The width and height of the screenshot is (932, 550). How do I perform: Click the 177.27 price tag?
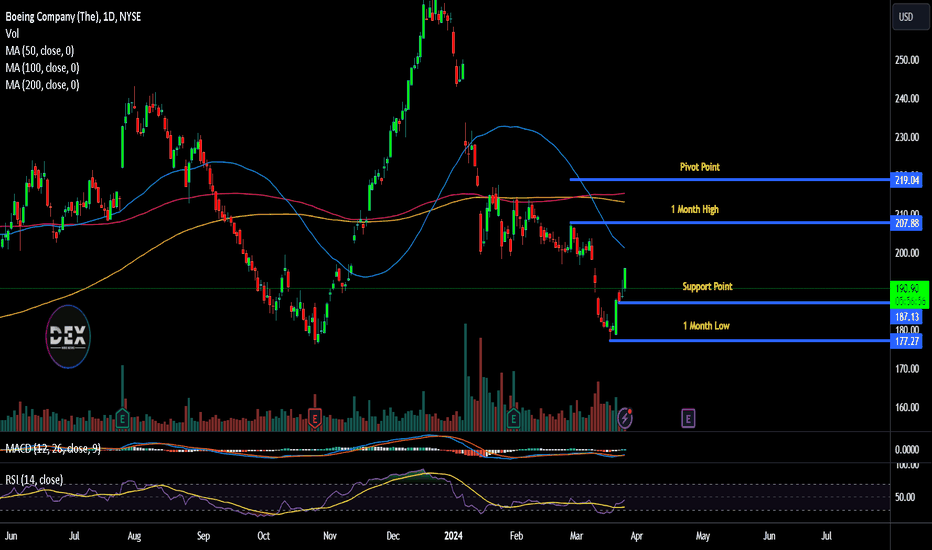(x=906, y=341)
